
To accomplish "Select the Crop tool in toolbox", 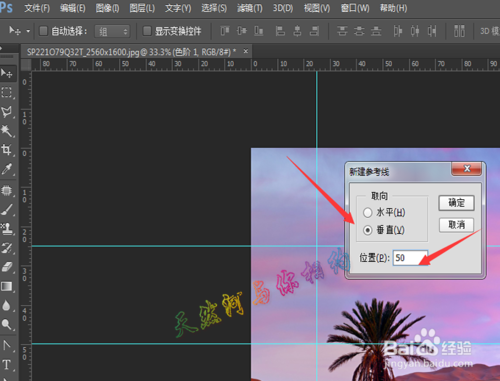I will (6, 149).
